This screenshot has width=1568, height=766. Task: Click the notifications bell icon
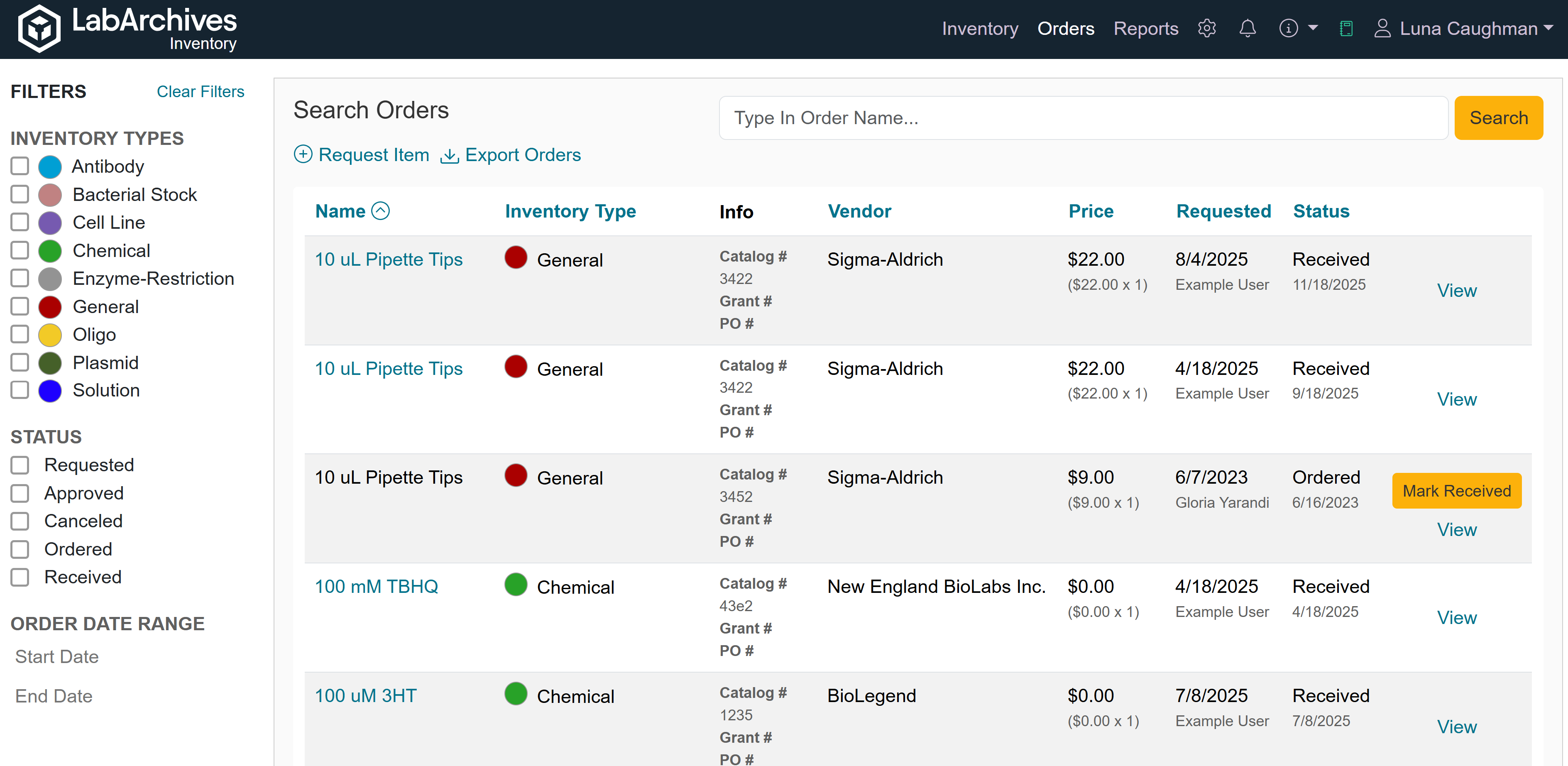point(1247,29)
